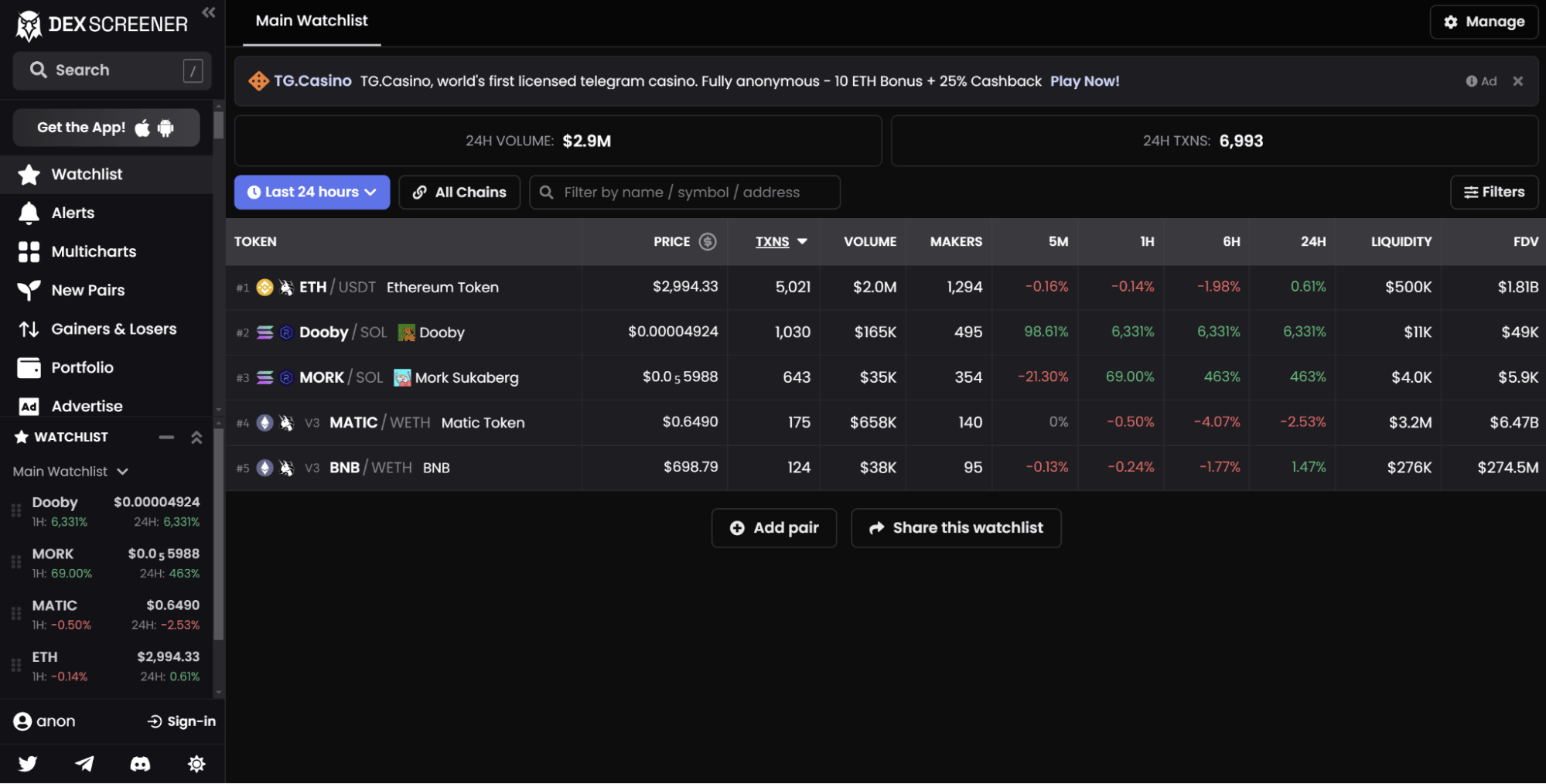Collapse sidebar watchlist with double-up chevron
The width and height of the screenshot is (1546, 784).
[x=196, y=437]
